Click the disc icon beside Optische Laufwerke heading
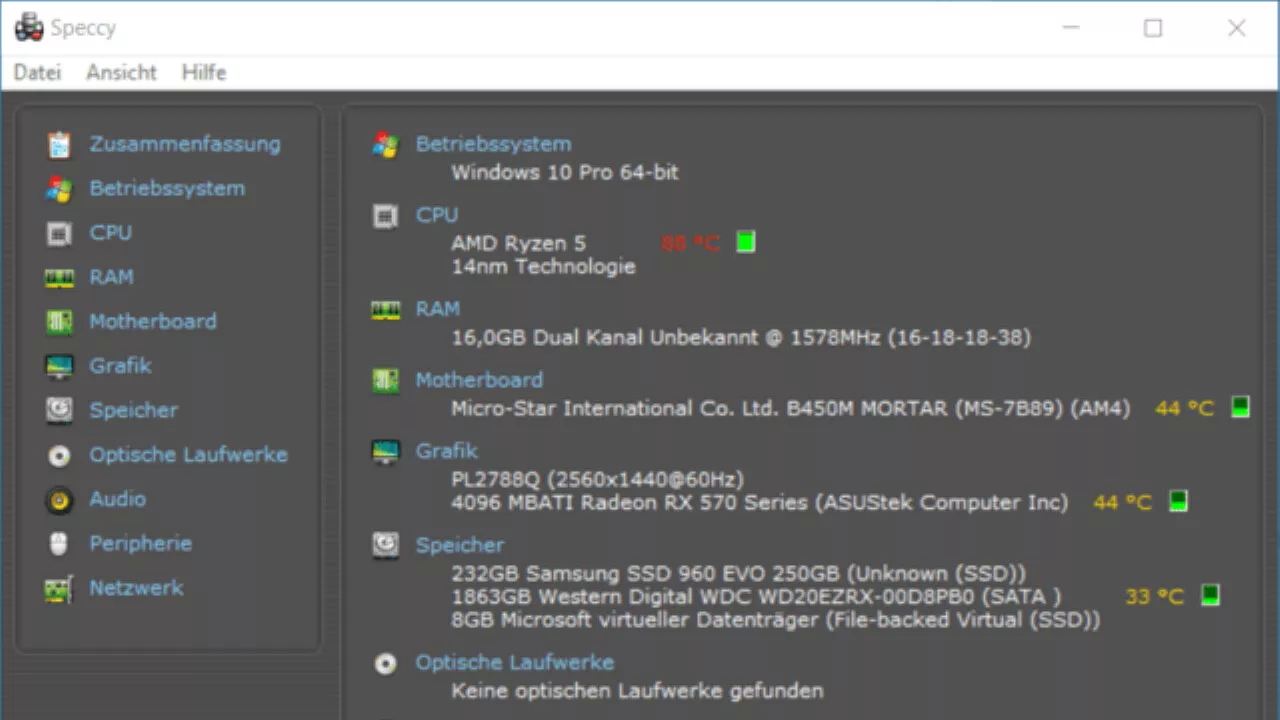Image resolution: width=1280 pixels, height=720 pixels. (x=385, y=663)
